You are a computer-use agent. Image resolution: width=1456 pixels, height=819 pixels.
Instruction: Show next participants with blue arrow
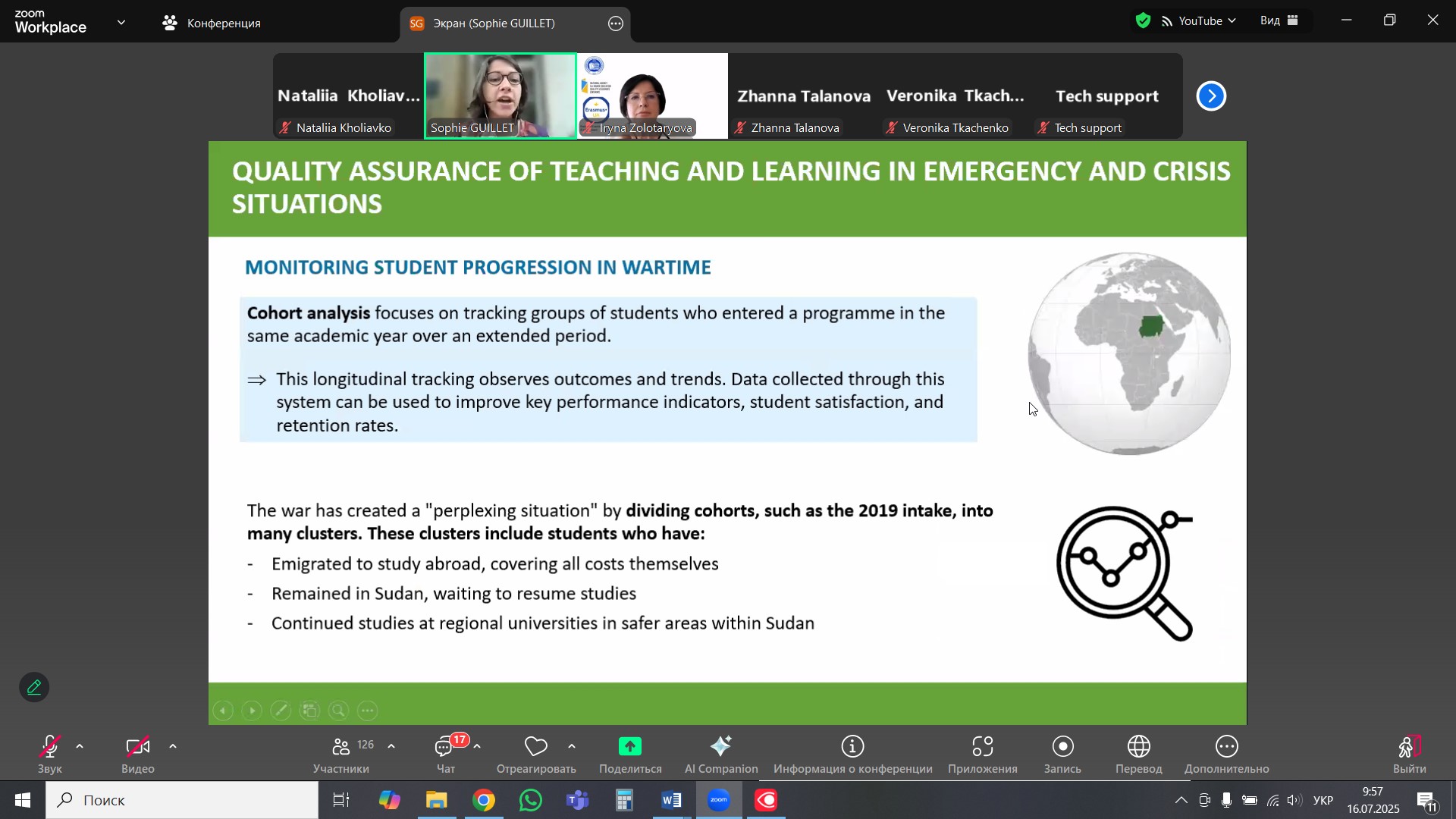click(1211, 96)
